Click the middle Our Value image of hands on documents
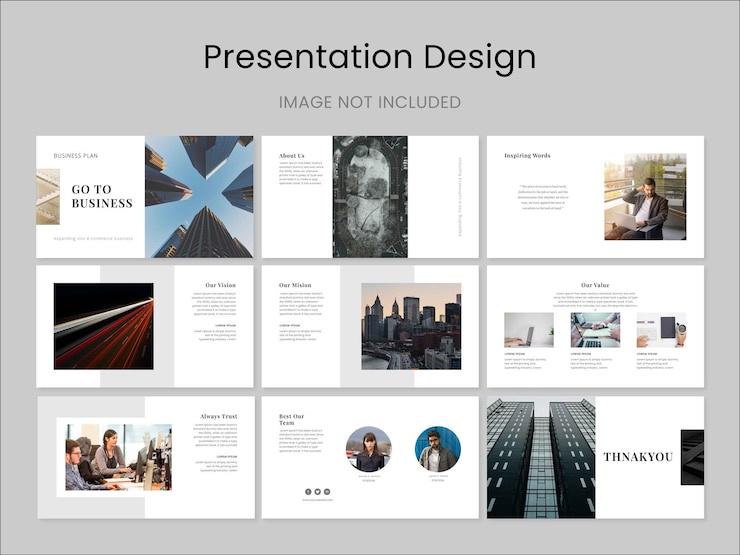 pos(595,330)
